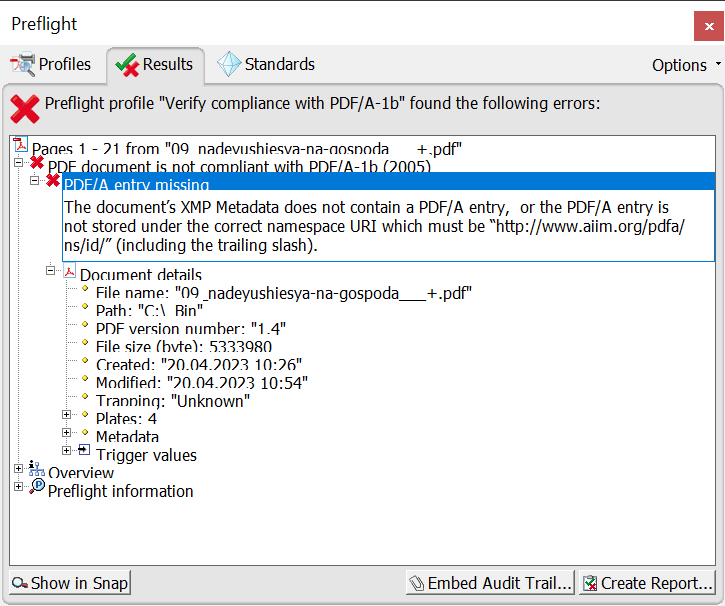
Task: Expand the Metadata tree node
Action: (x=67, y=433)
